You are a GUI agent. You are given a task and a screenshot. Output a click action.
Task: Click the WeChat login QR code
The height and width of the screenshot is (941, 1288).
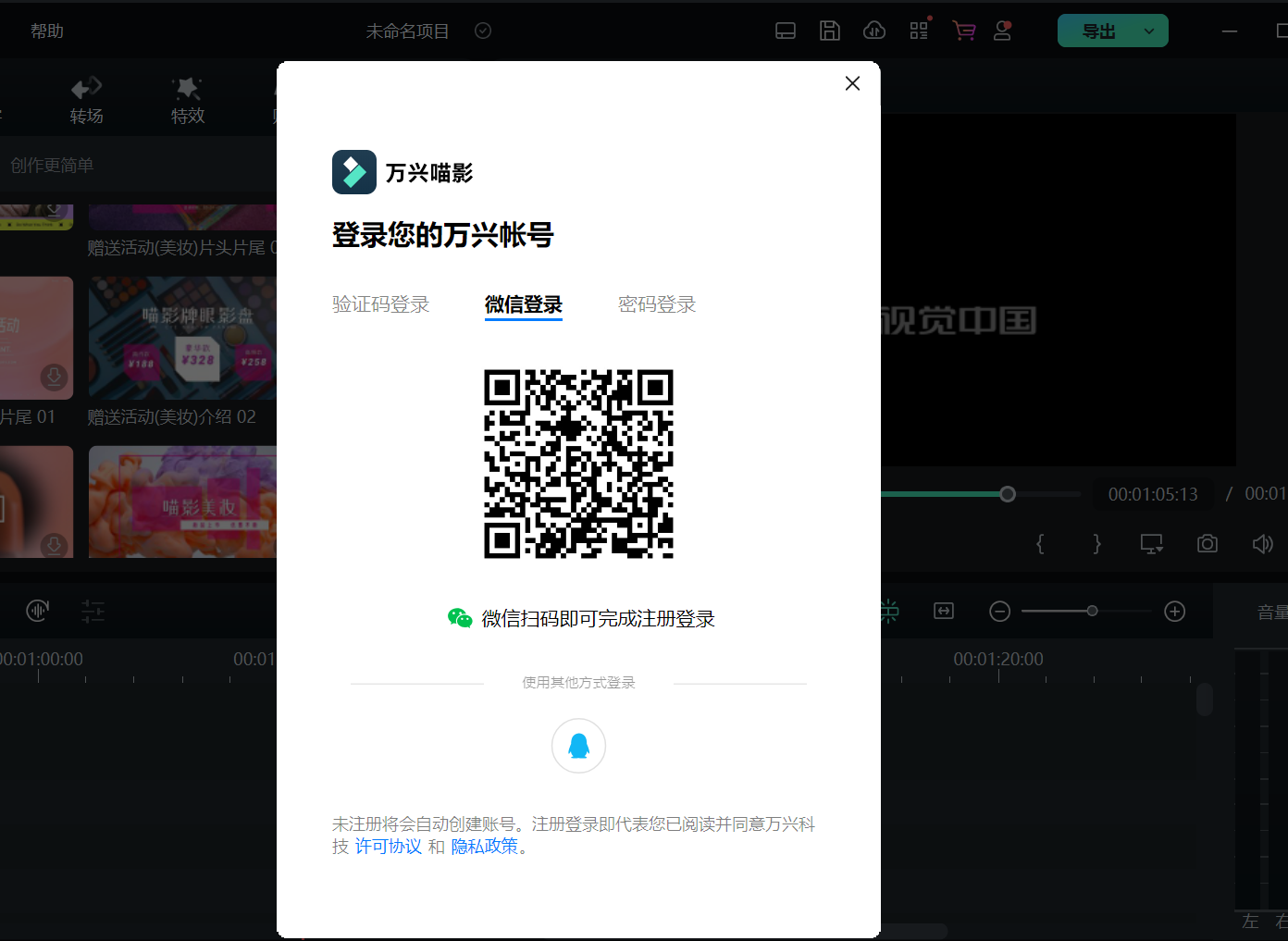578,464
